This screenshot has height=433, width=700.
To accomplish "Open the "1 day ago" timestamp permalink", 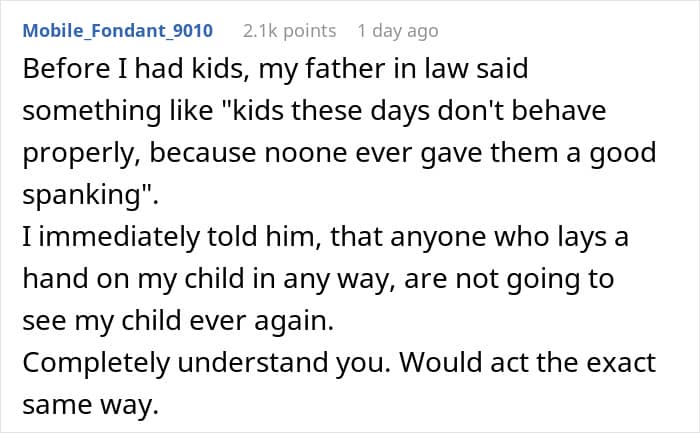I will point(398,31).
